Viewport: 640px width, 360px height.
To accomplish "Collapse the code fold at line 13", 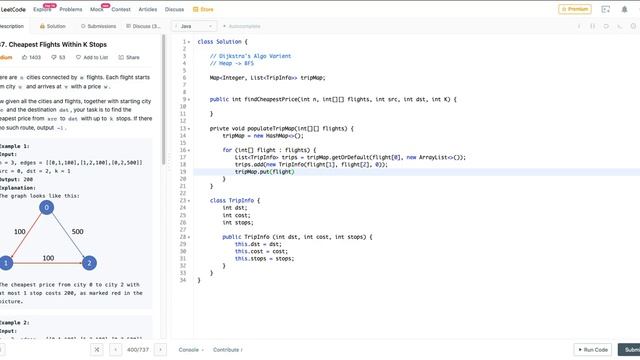I will pos(189,129).
